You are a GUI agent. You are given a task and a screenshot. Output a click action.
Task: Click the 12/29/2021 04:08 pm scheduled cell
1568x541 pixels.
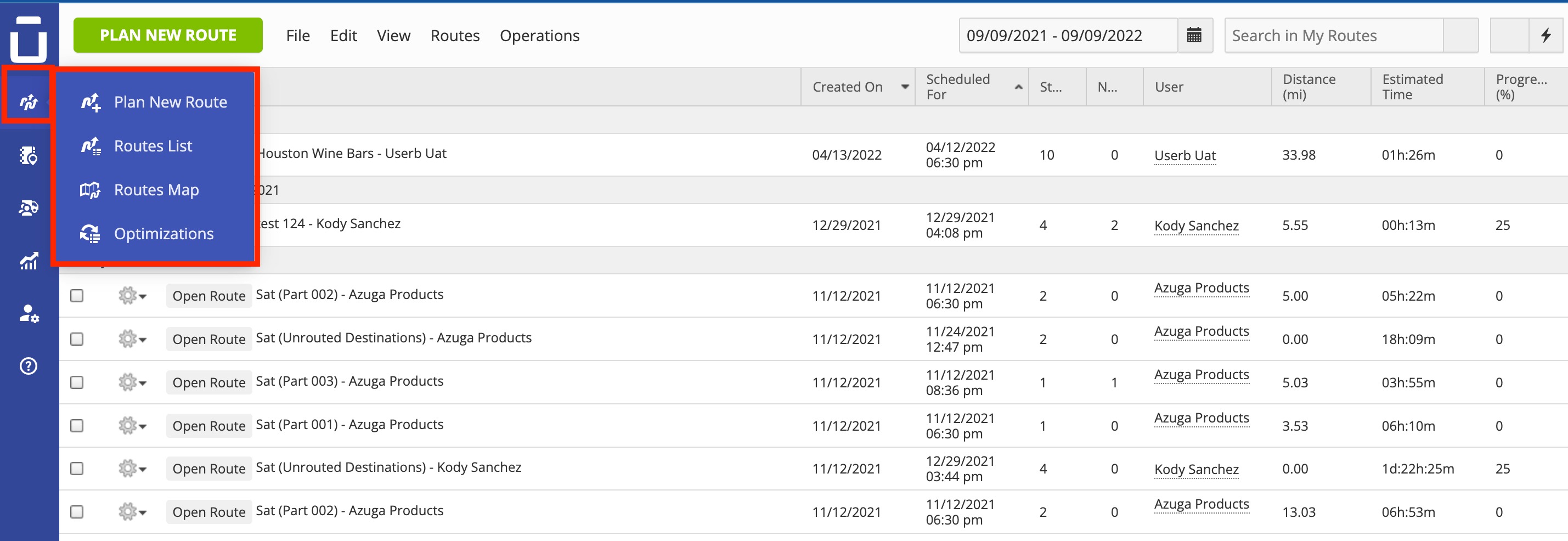pos(960,225)
